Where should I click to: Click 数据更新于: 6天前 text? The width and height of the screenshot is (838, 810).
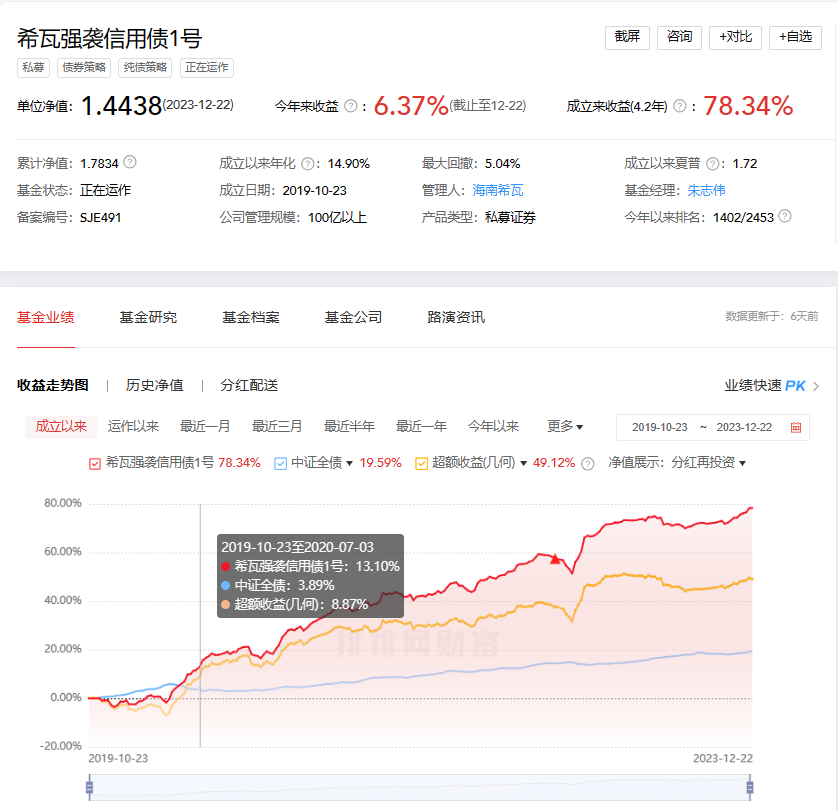pyautogui.click(x=772, y=316)
